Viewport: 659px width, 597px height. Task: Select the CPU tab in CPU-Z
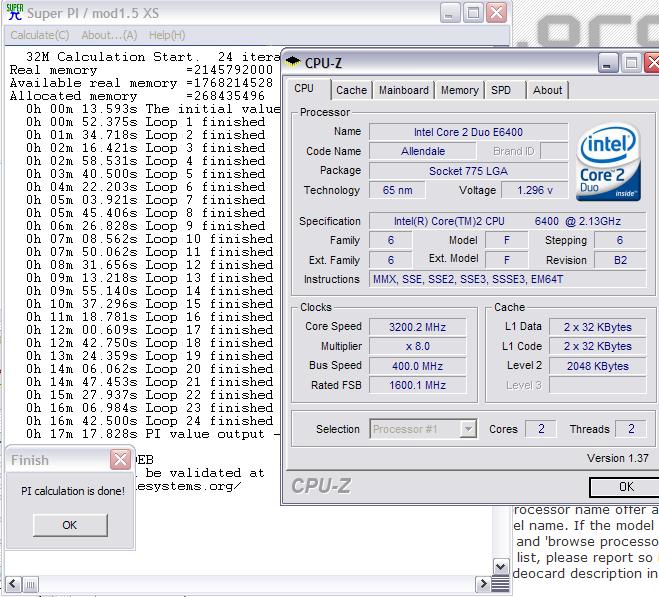pyautogui.click(x=307, y=89)
